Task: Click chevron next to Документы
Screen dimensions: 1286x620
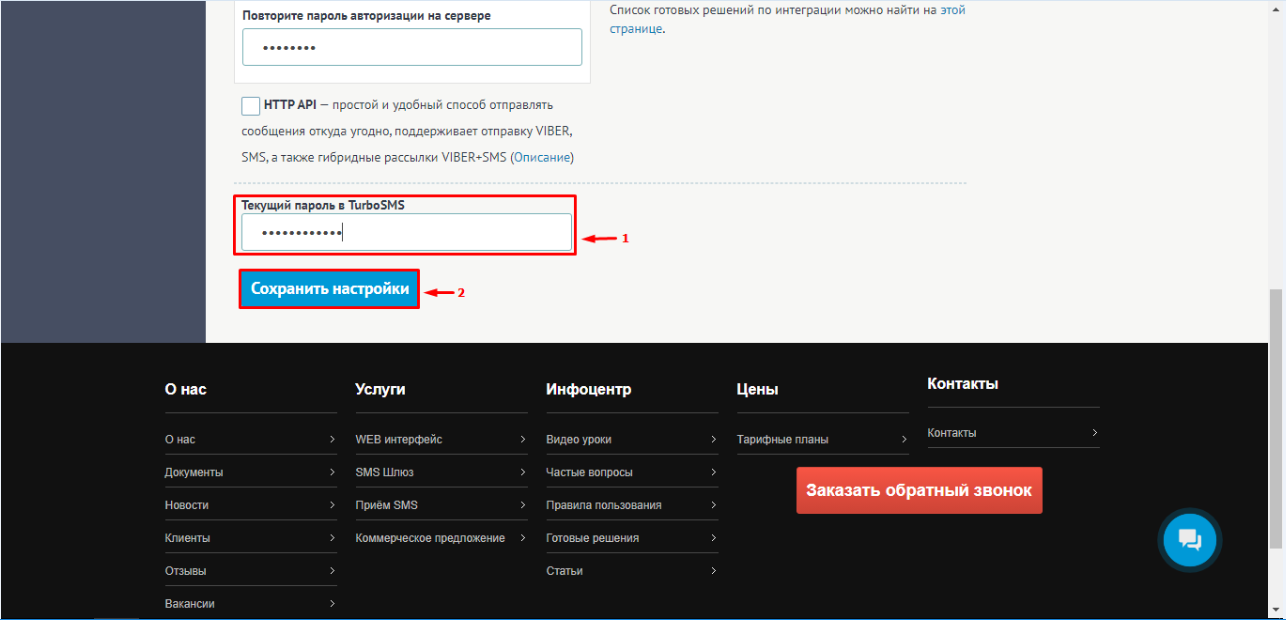Action: pyautogui.click(x=332, y=472)
